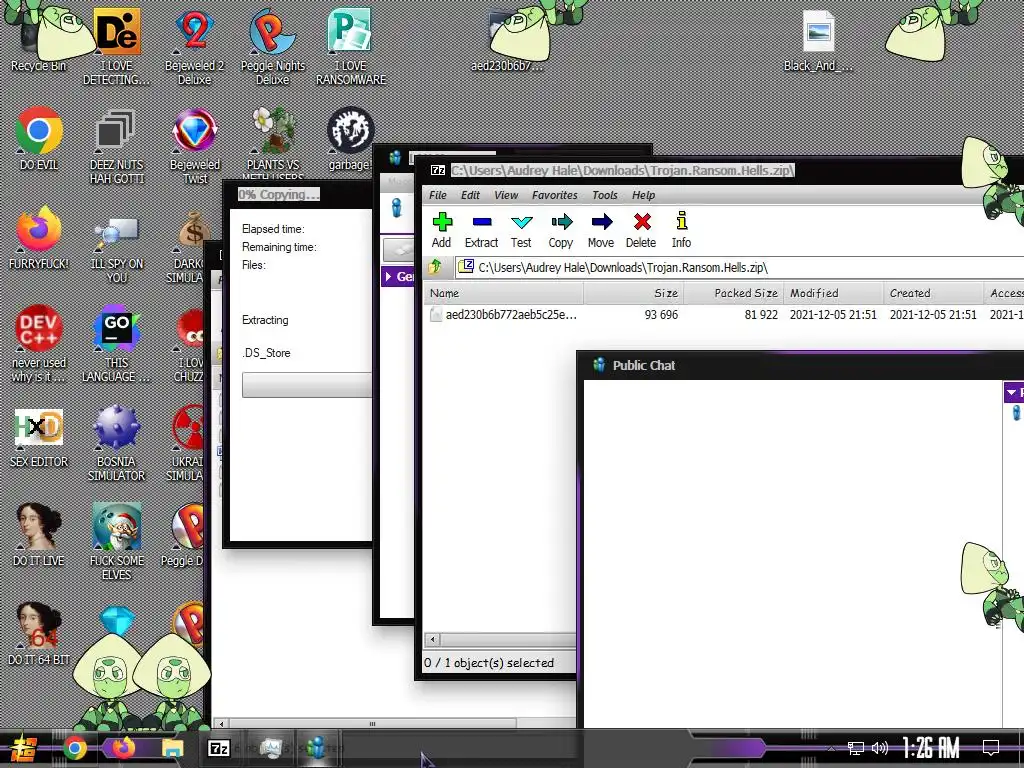Click the 7-Zip status bar selection text
The image size is (1024, 768).
pos(489,663)
